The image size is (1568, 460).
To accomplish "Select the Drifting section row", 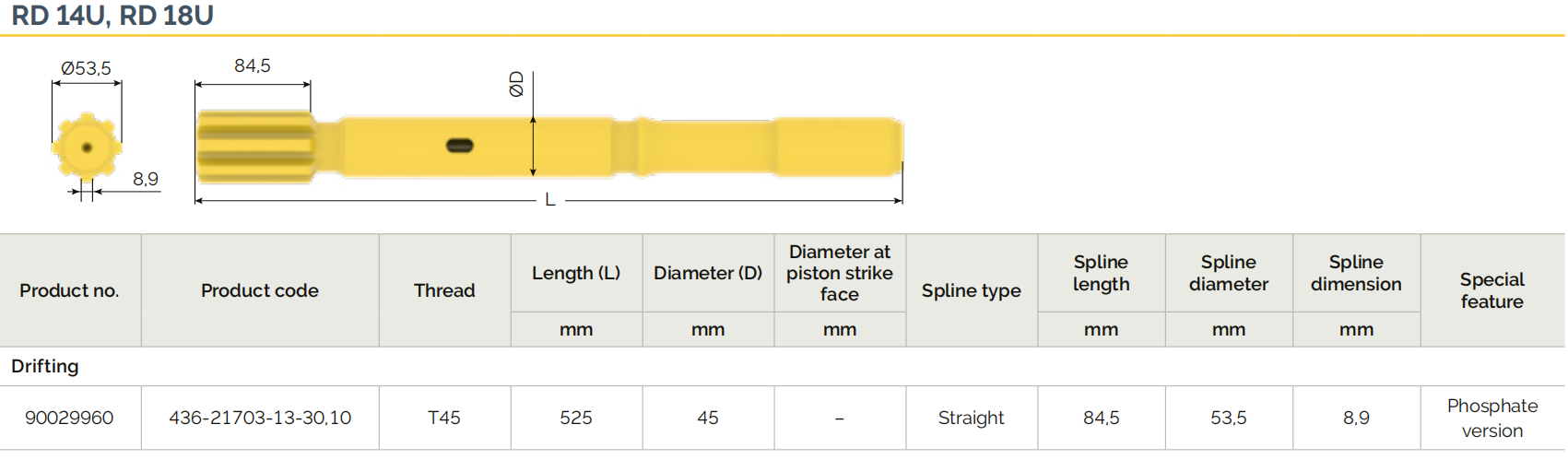I will 45,366.
